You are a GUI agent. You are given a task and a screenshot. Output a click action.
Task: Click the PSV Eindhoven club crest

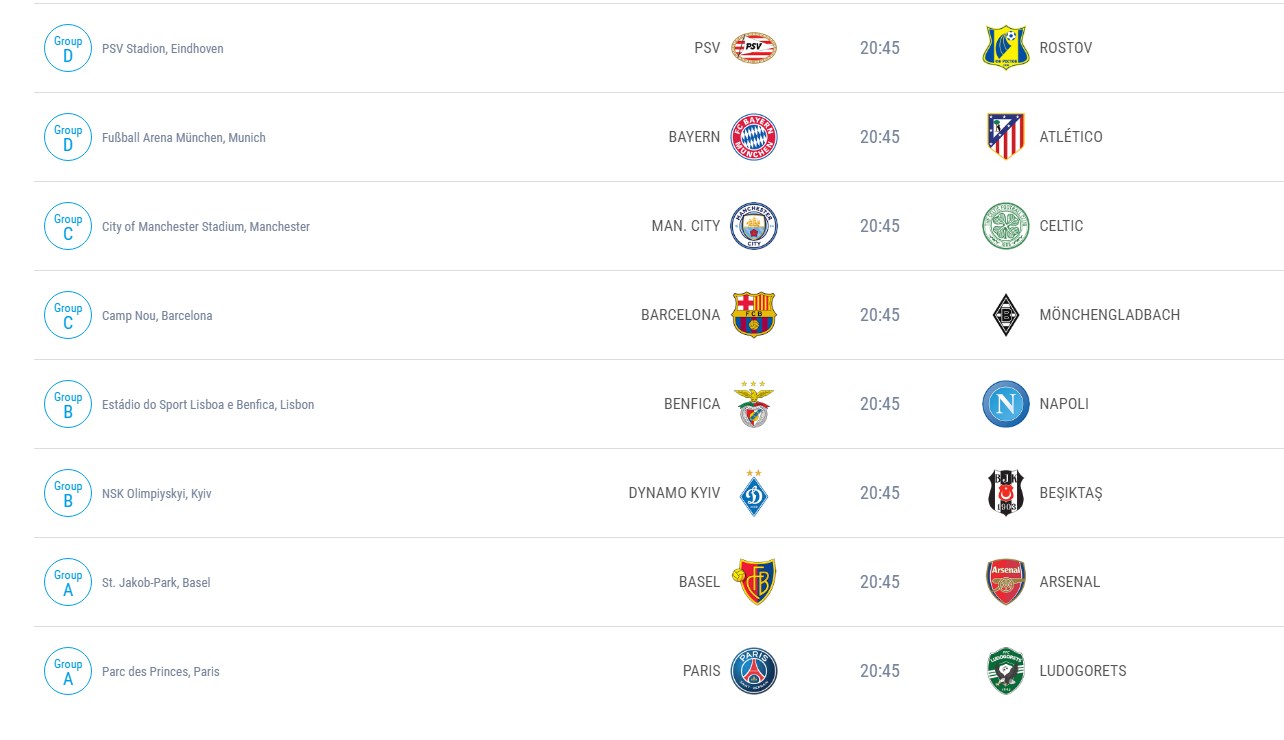[x=754, y=47]
